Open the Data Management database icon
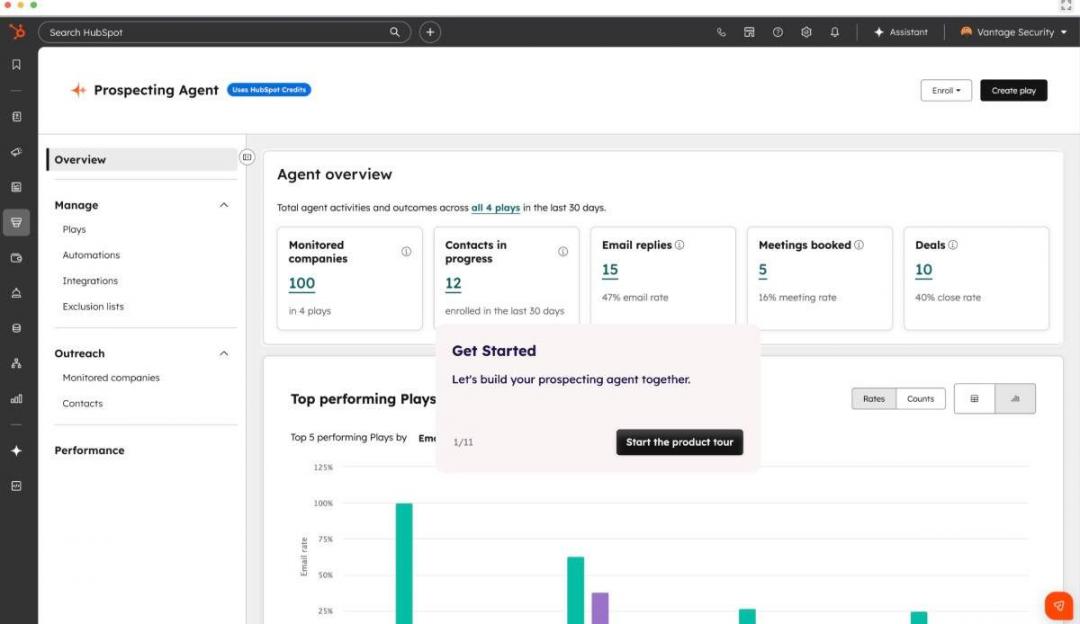This screenshot has height=624, width=1080. [17, 329]
